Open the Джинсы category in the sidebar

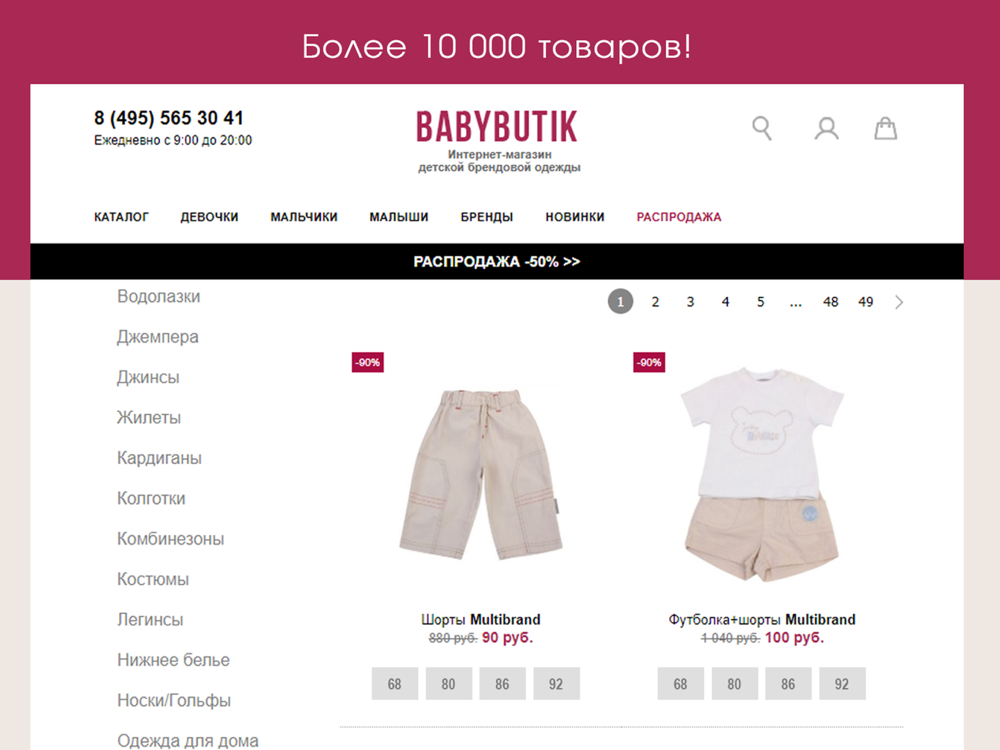coord(148,378)
